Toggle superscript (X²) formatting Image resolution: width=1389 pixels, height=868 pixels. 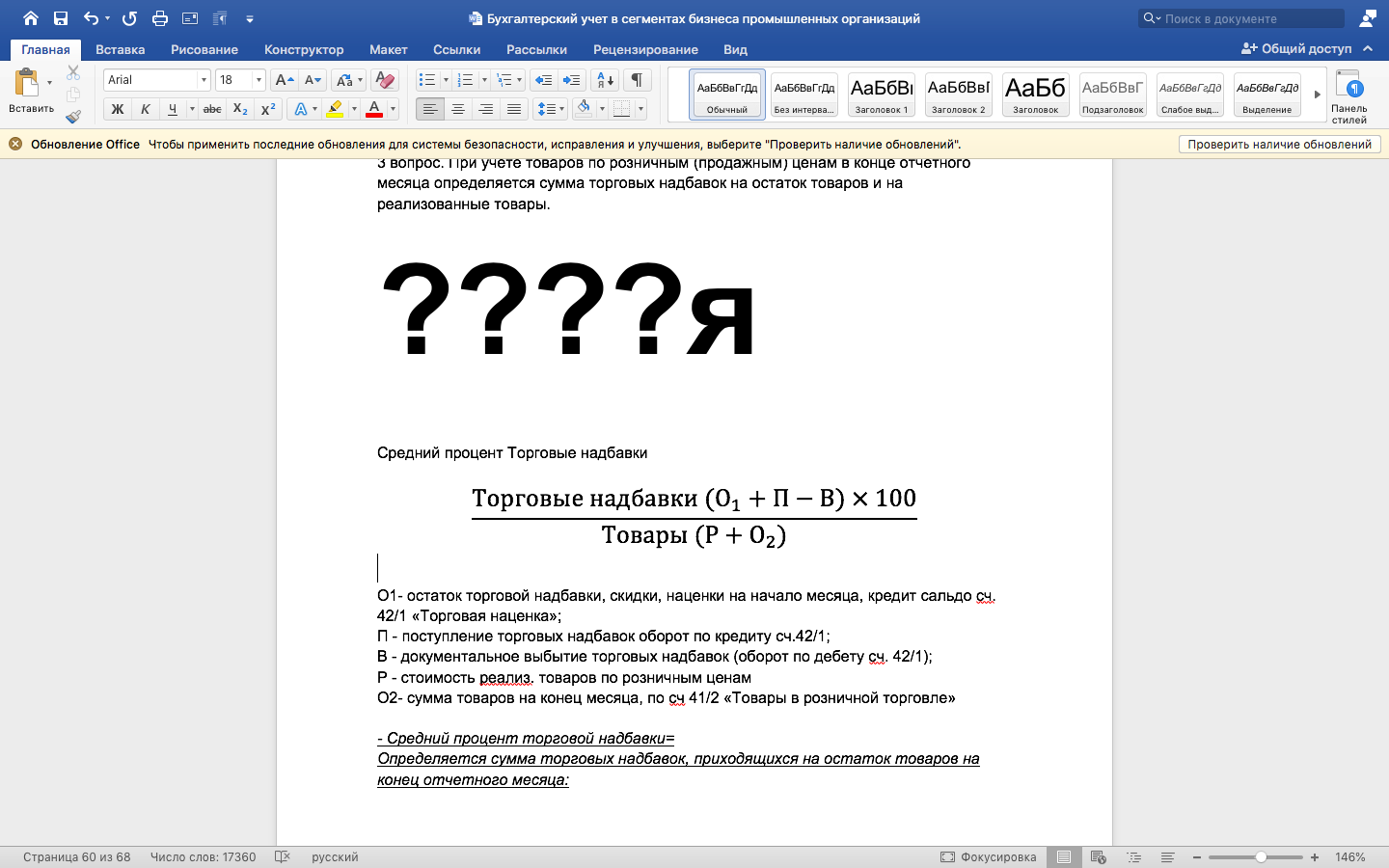coord(268,109)
